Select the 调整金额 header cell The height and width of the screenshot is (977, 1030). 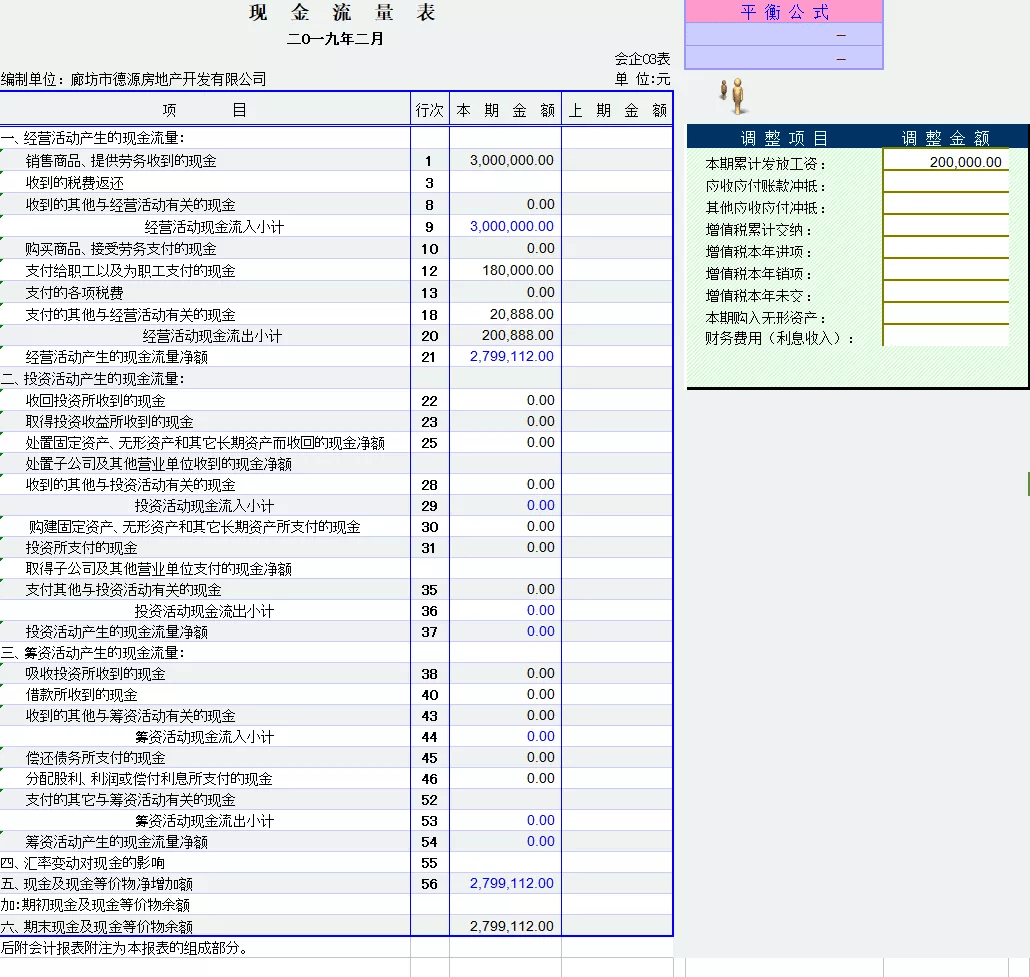(945, 138)
